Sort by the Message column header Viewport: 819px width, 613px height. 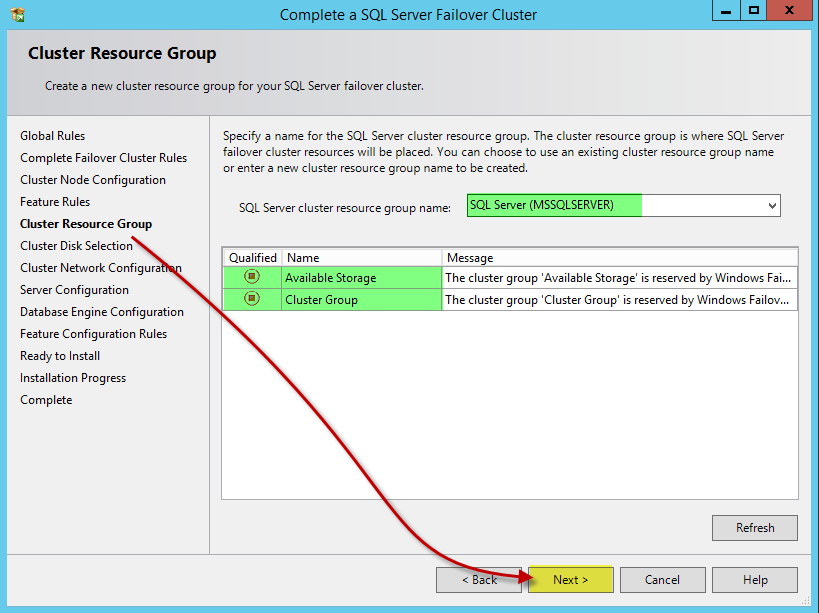(620, 258)
